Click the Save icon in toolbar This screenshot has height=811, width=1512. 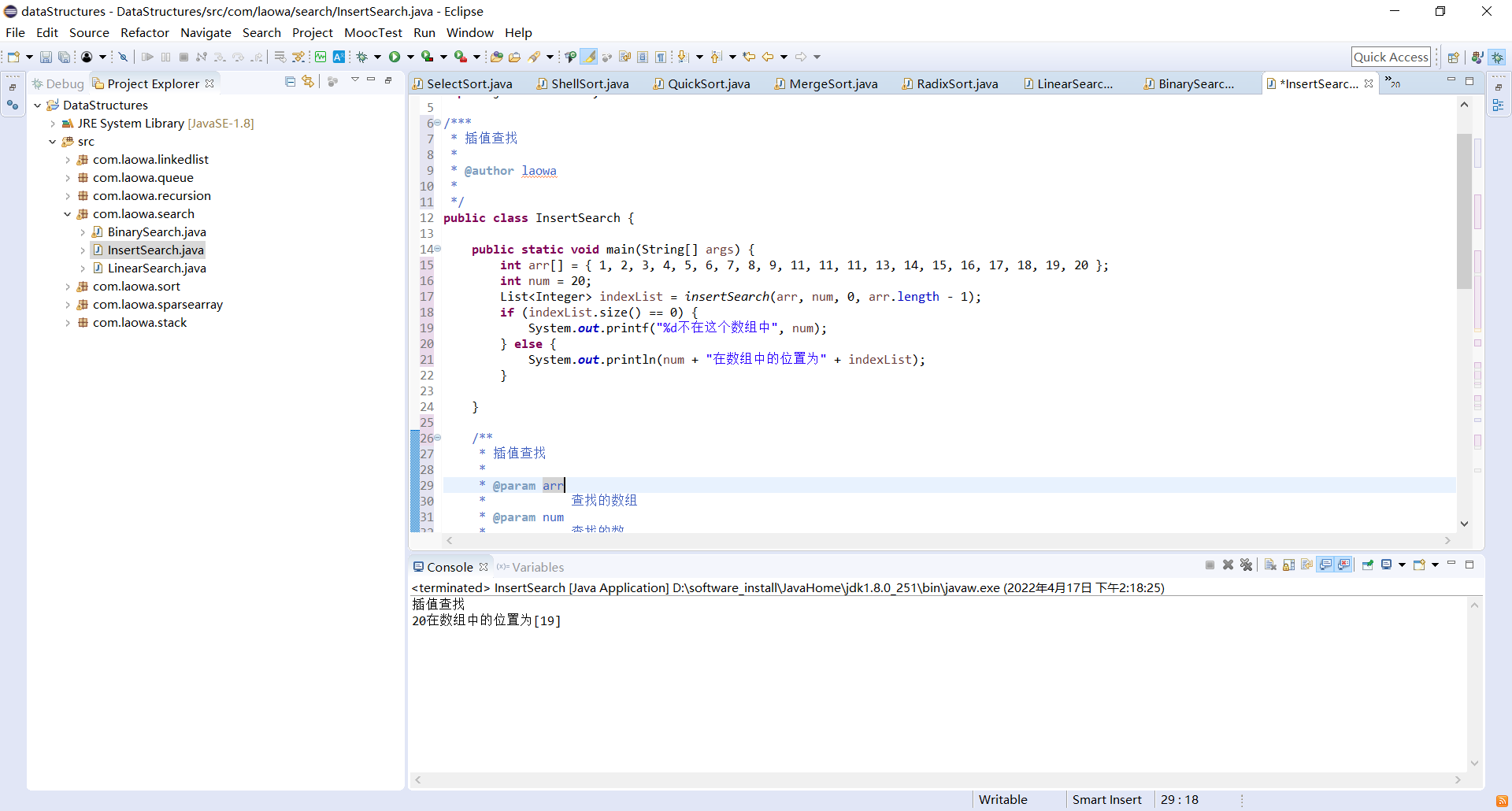click(x=46, y=57)
